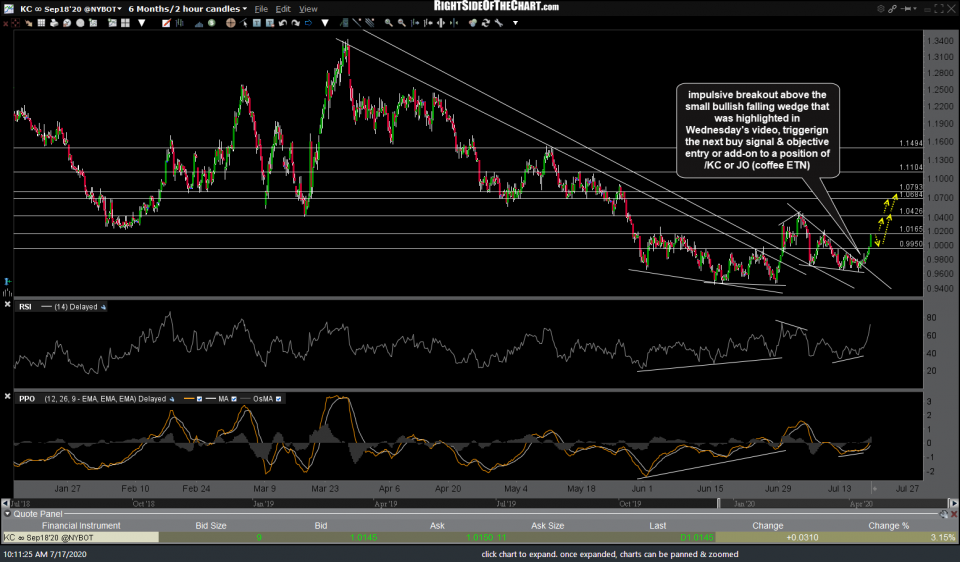Click the RSI settings wrench icon
The image size is (960, 562).
coord(105,306)
